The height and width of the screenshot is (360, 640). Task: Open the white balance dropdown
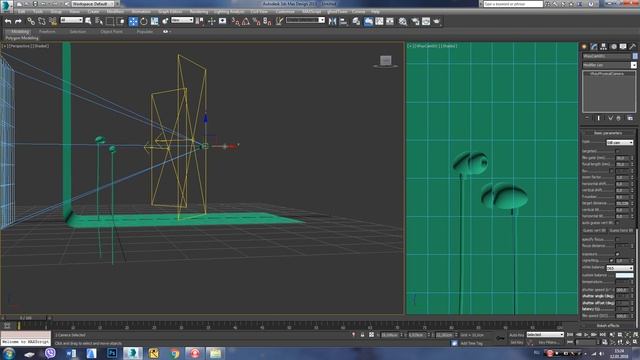point(620,268)
